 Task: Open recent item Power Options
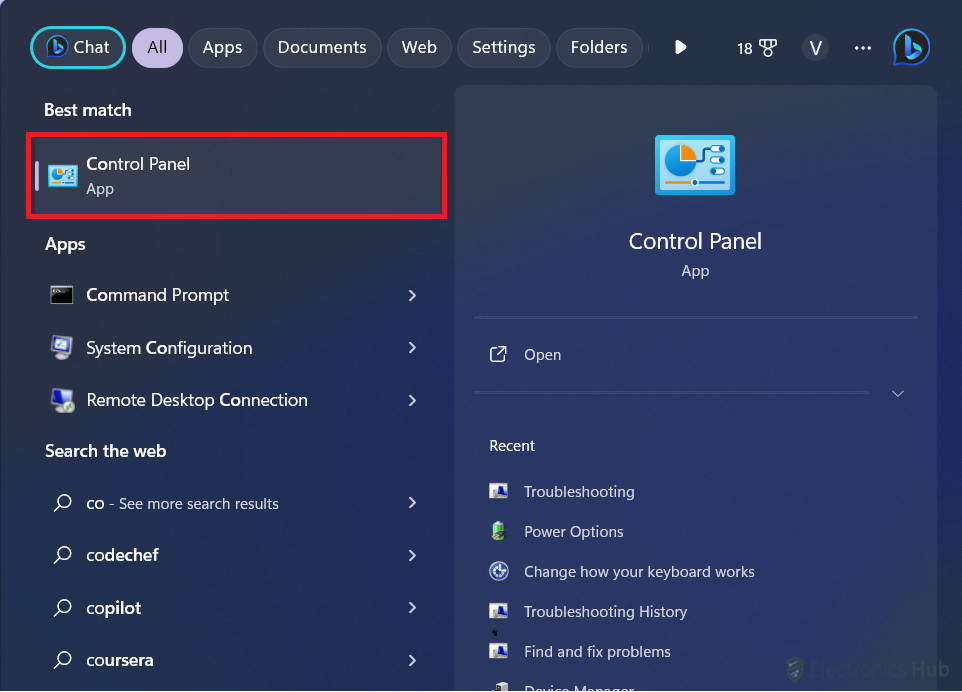(x=574, y=531)
